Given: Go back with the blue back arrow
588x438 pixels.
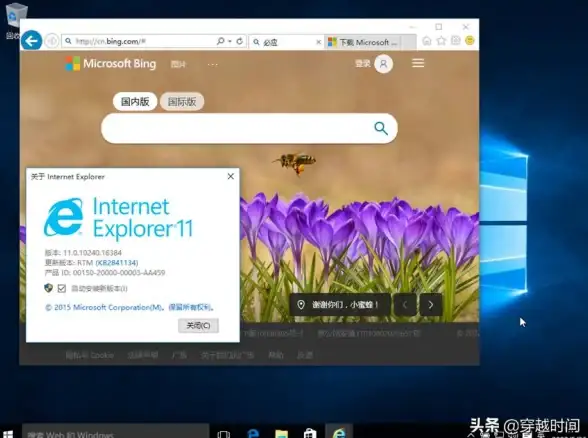Looking at the screenshot, I should [x=31, y=40].
